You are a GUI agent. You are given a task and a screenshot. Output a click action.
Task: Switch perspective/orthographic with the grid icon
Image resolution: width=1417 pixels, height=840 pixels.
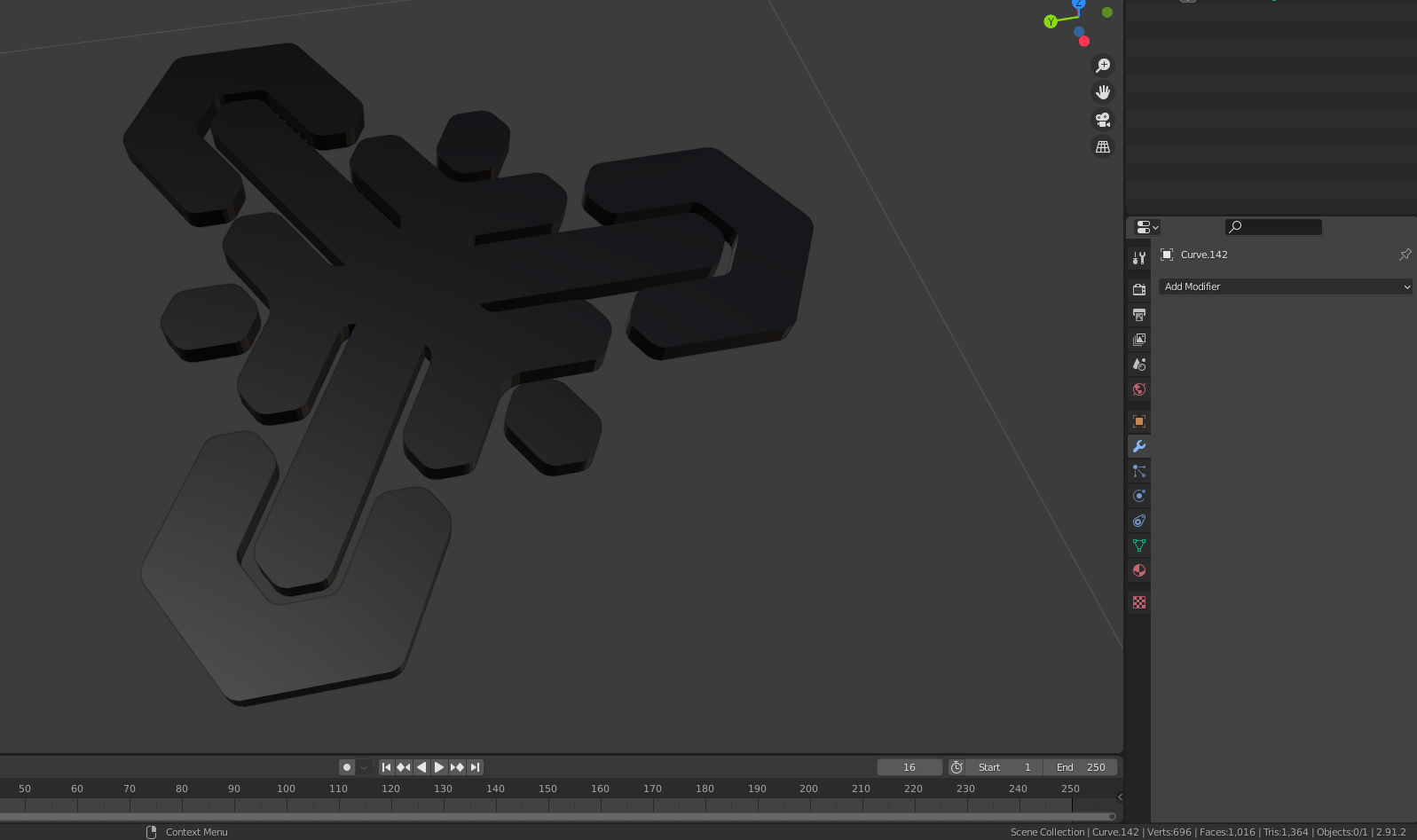pyautogui.click(x=1103, y=147)
